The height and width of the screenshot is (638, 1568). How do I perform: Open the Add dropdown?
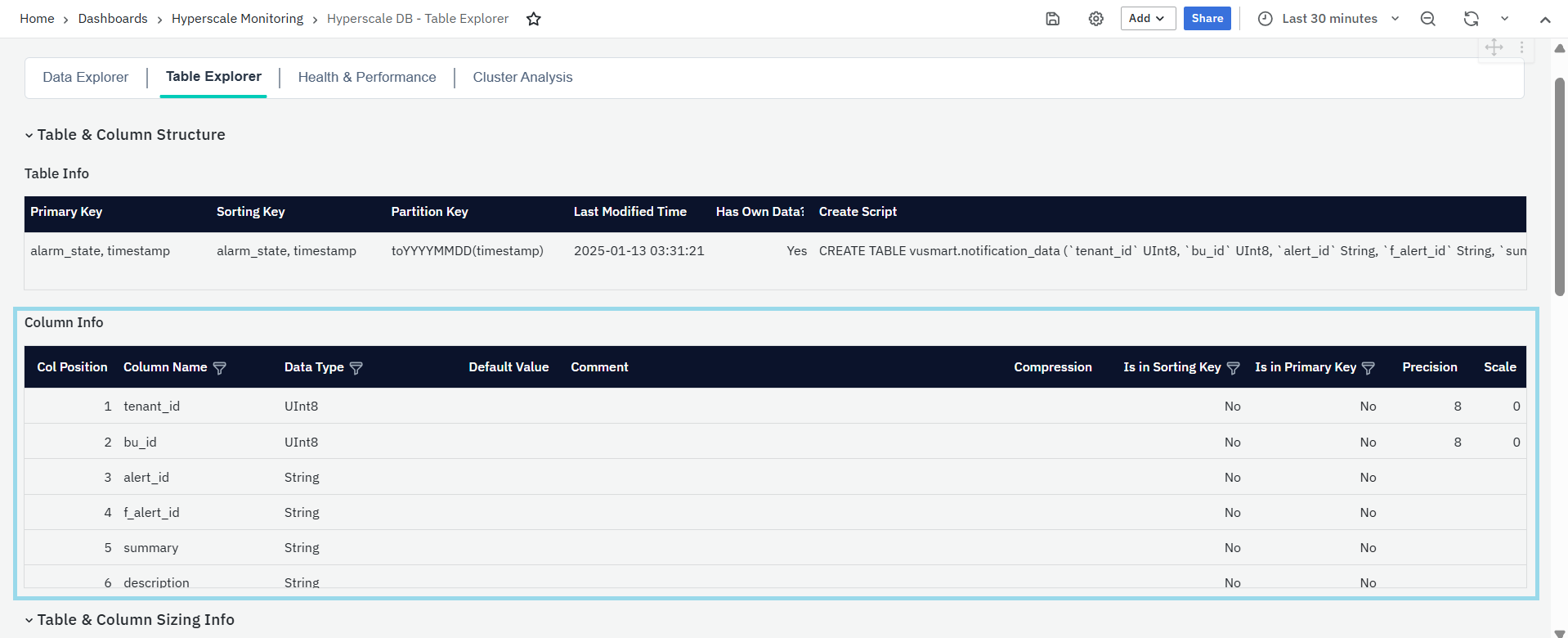[1147, 19]
